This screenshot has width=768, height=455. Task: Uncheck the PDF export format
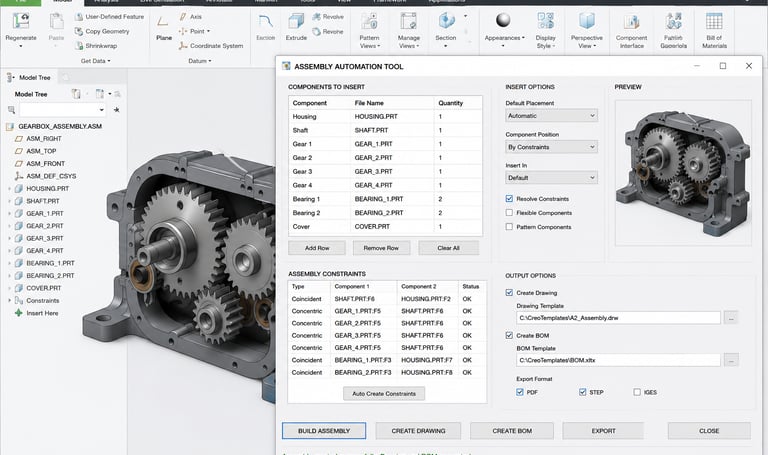520,392
